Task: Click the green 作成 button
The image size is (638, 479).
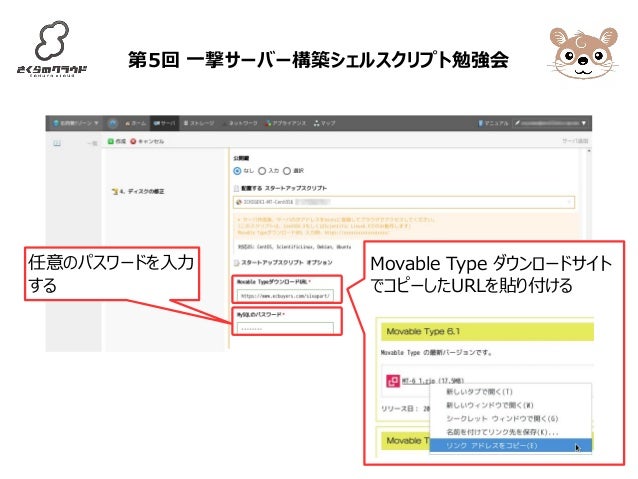Action: [x=117, y=141]
